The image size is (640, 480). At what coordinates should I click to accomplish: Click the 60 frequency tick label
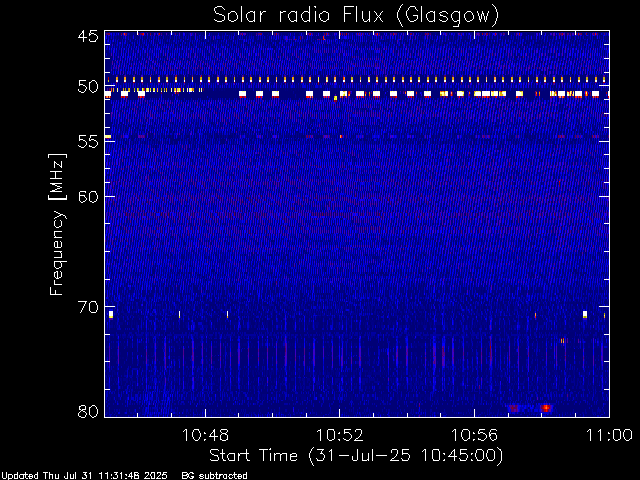pos(88,196)
